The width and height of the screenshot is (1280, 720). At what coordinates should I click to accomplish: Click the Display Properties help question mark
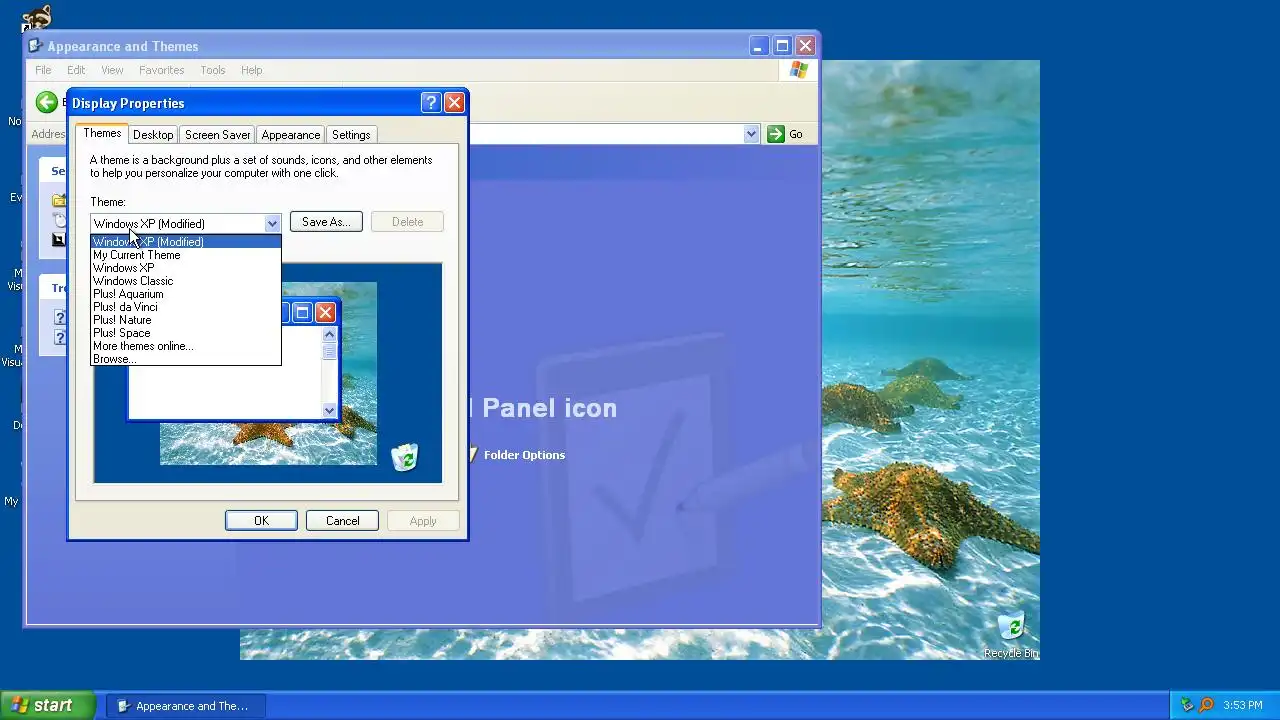[431, 102]
